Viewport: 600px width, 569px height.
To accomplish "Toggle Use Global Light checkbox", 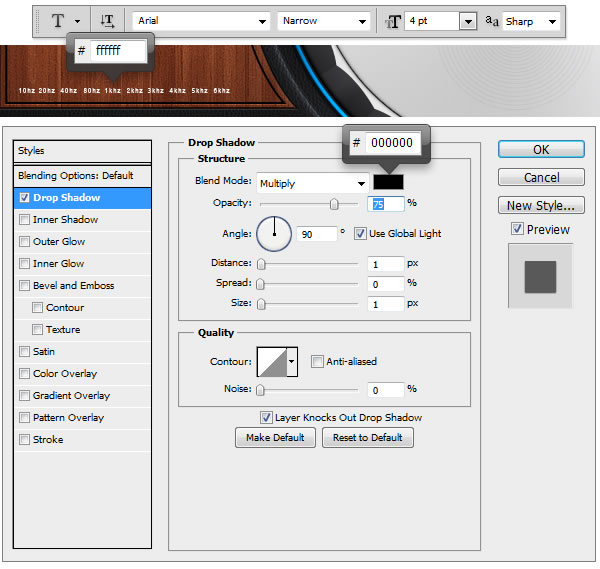I will [x=360, y=233].
